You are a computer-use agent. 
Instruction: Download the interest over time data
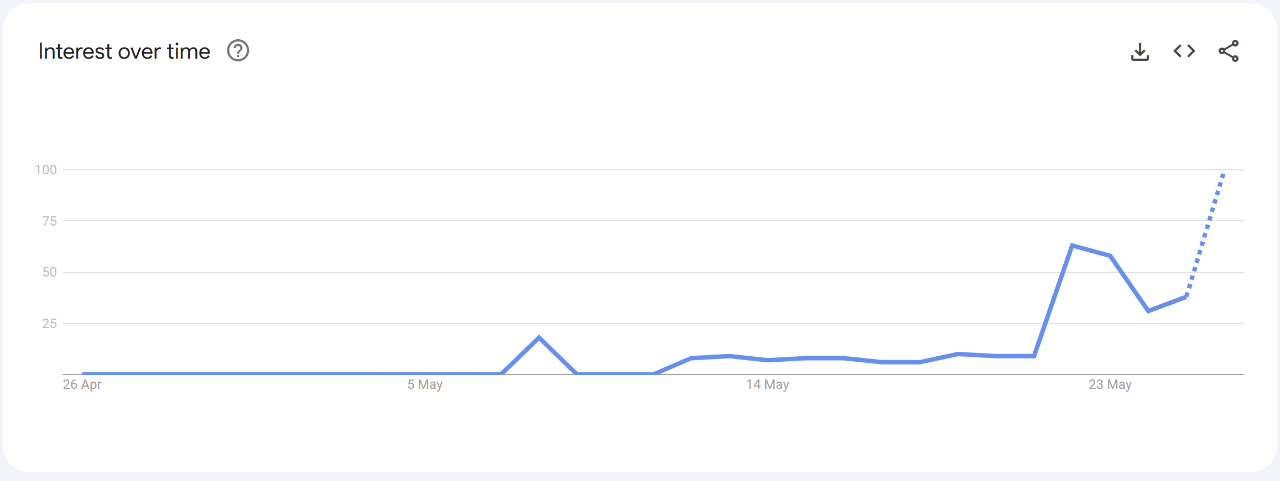(x=1140, y=52)
